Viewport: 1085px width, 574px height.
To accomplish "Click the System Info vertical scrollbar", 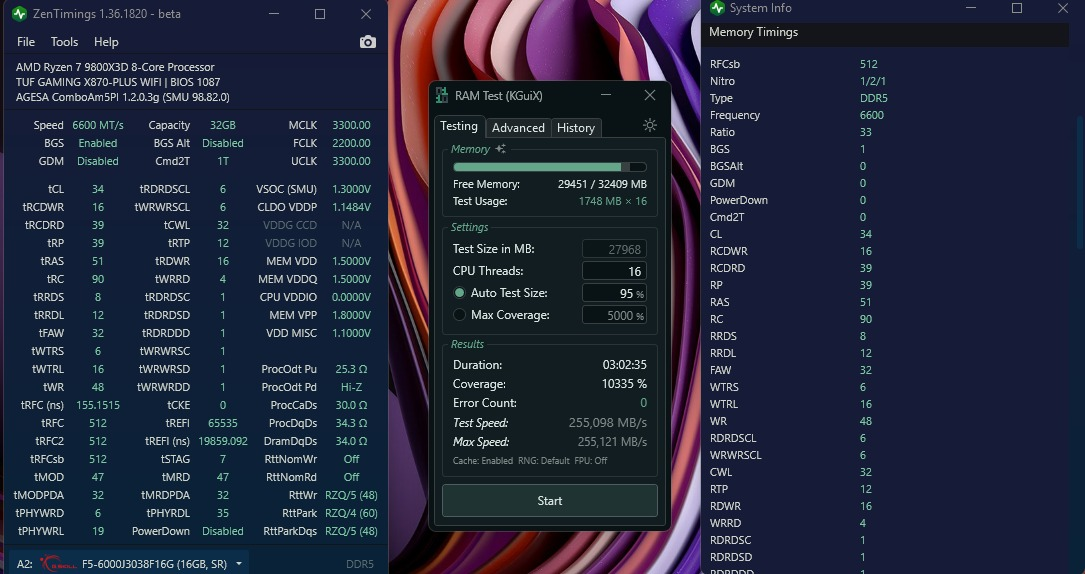I will [x=1081, y=182].
